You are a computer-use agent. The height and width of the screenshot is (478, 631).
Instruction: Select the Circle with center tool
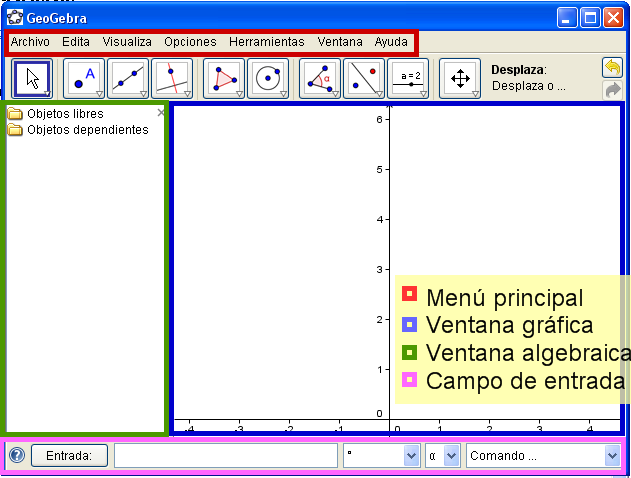coord(268,78)
